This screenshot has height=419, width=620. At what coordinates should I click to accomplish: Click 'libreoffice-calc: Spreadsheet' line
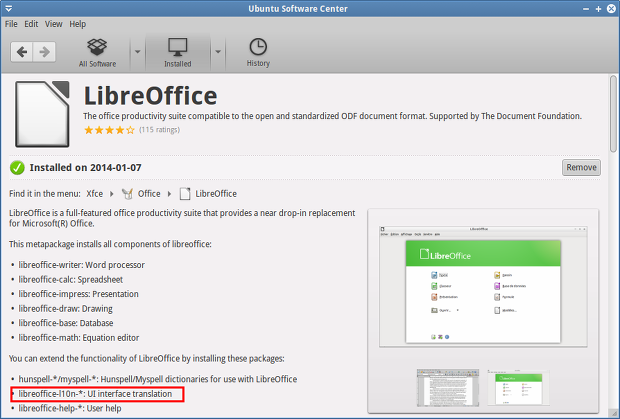(x=71, y=279)
